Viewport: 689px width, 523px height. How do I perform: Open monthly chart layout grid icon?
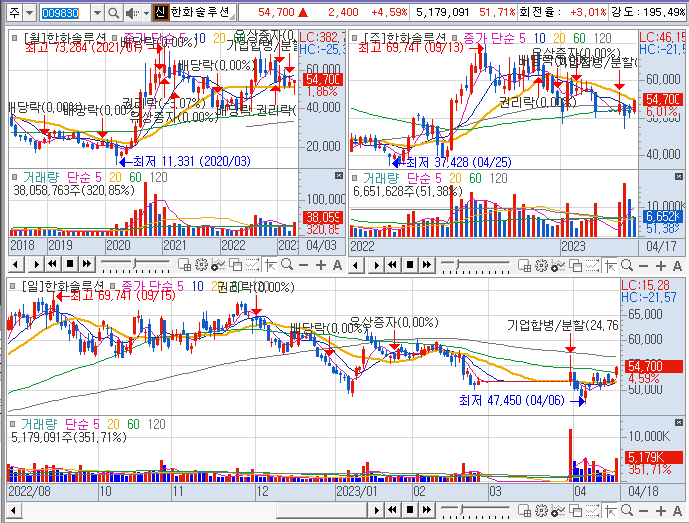185,265
